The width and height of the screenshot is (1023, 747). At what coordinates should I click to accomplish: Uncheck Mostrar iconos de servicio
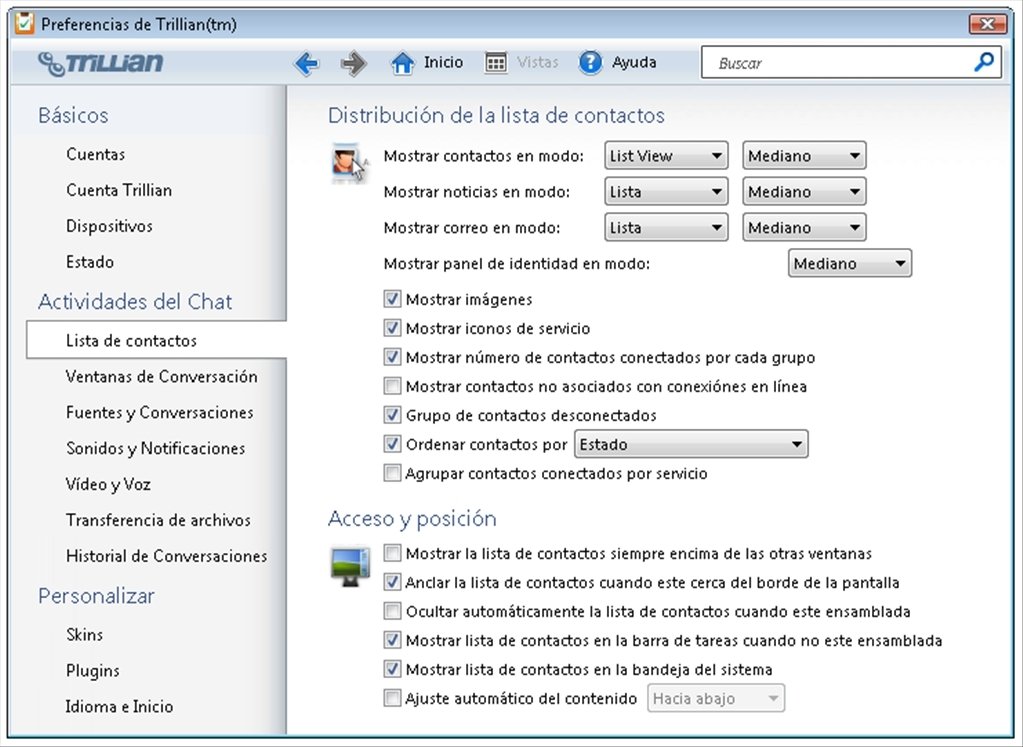coord(392,328)
